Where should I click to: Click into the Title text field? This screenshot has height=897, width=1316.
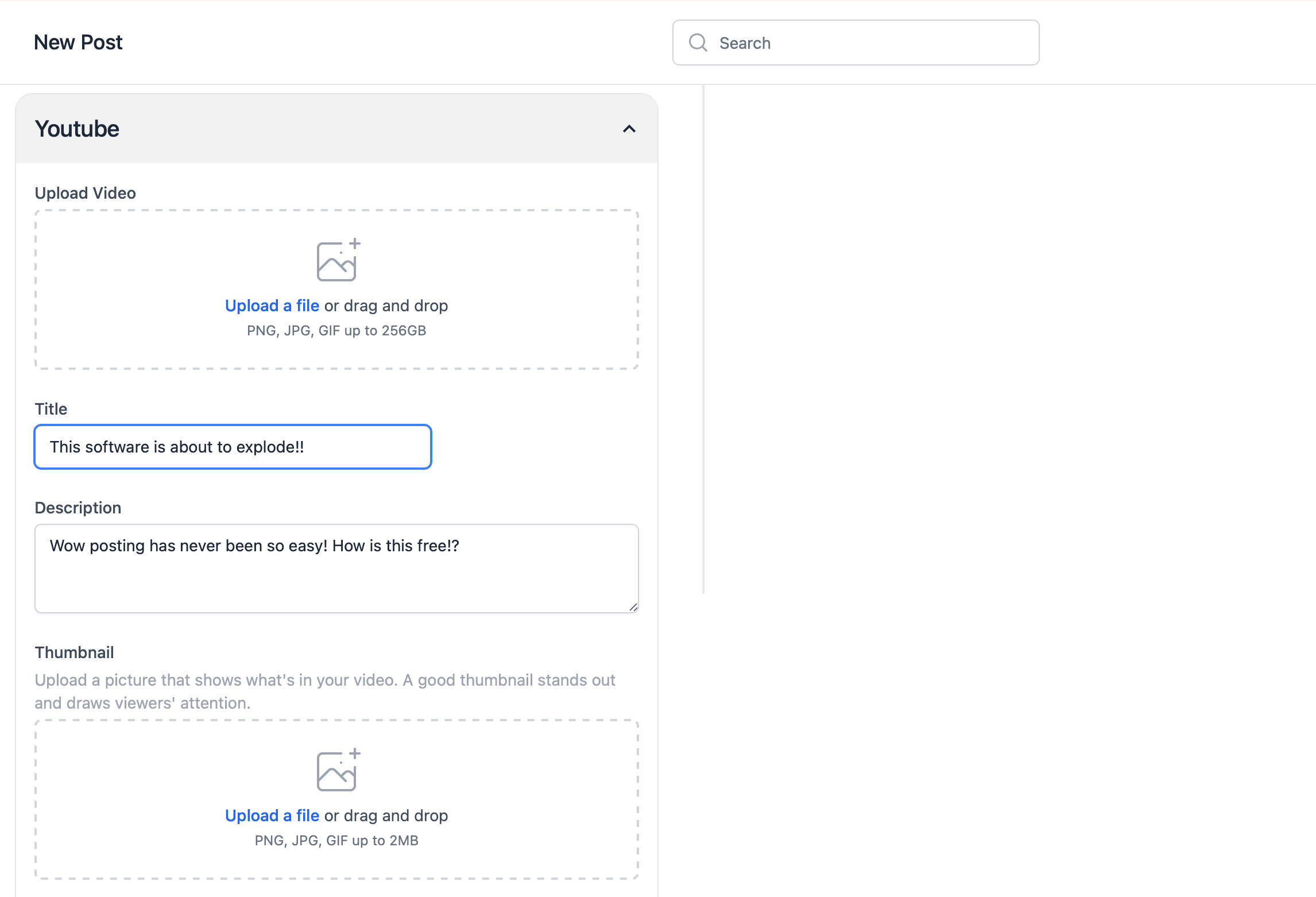(x=233, y=447)
